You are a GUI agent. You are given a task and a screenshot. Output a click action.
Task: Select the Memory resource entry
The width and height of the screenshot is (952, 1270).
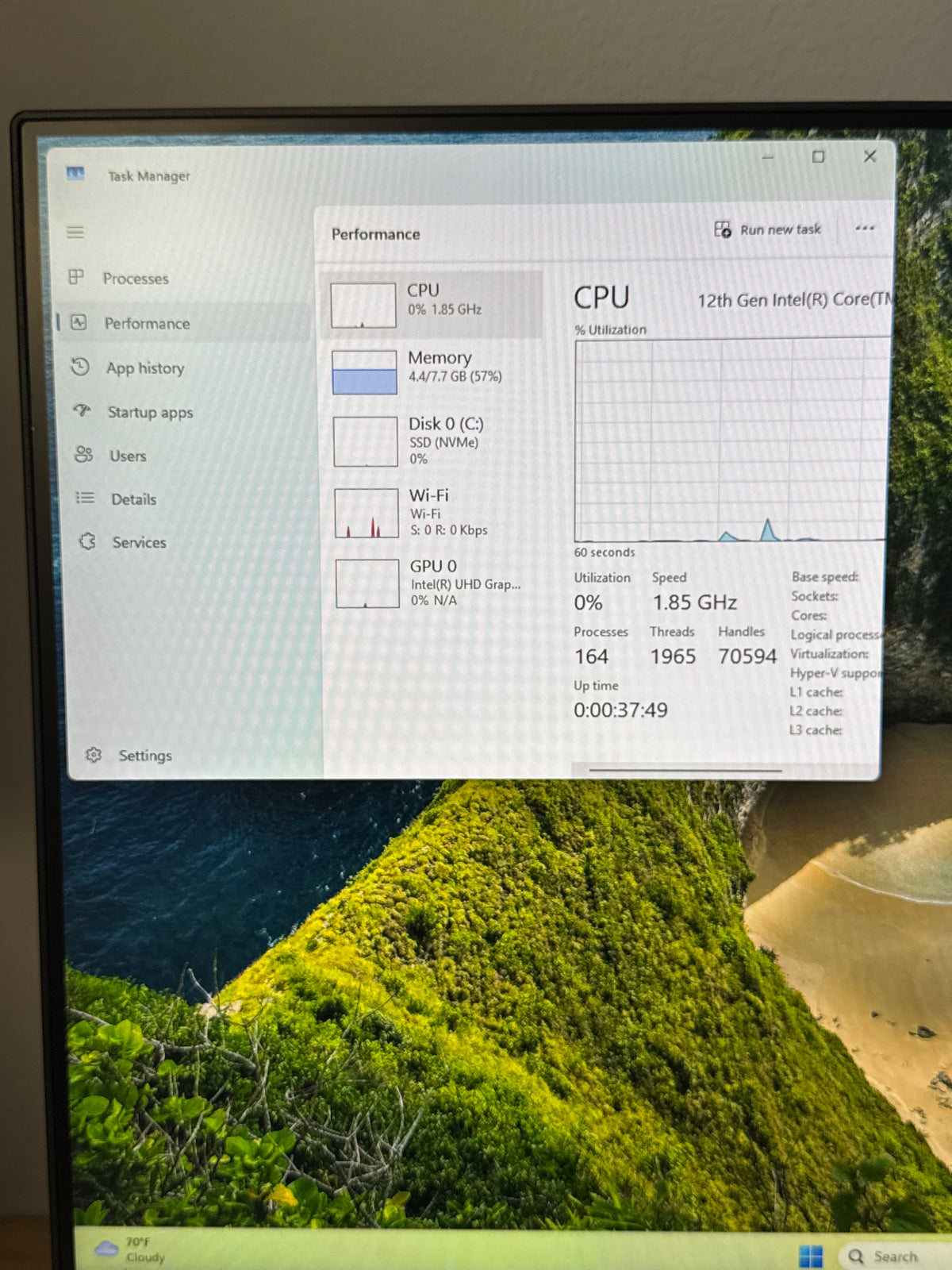pos(432,371)
